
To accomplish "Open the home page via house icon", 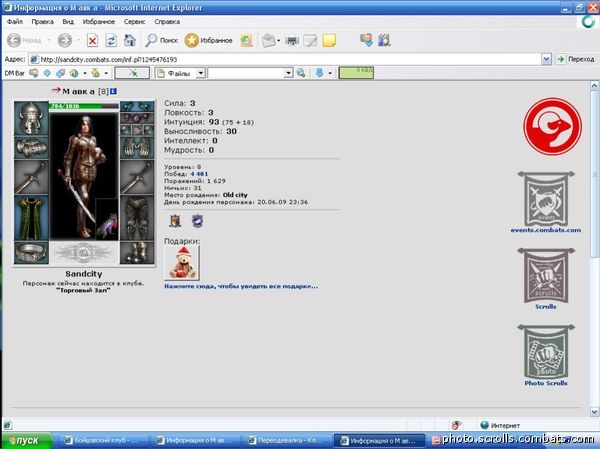I will pyautogui.click(x=130, y=40).
